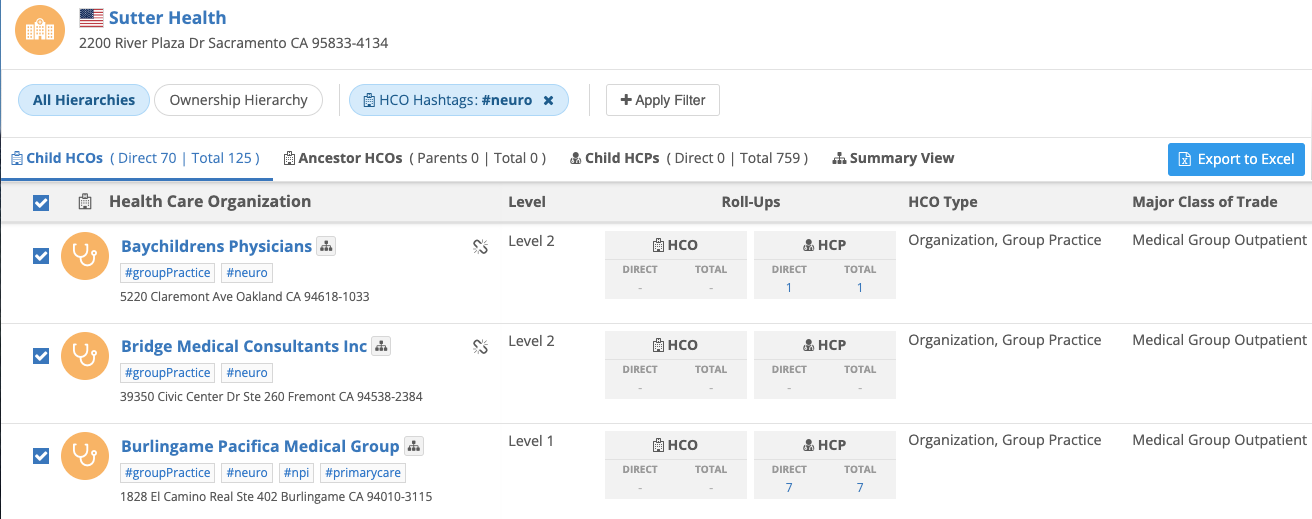Click the #neuro tag under Burlingame Pacifica
Viewport: 1312px width, 519px height.
[247, 473]
